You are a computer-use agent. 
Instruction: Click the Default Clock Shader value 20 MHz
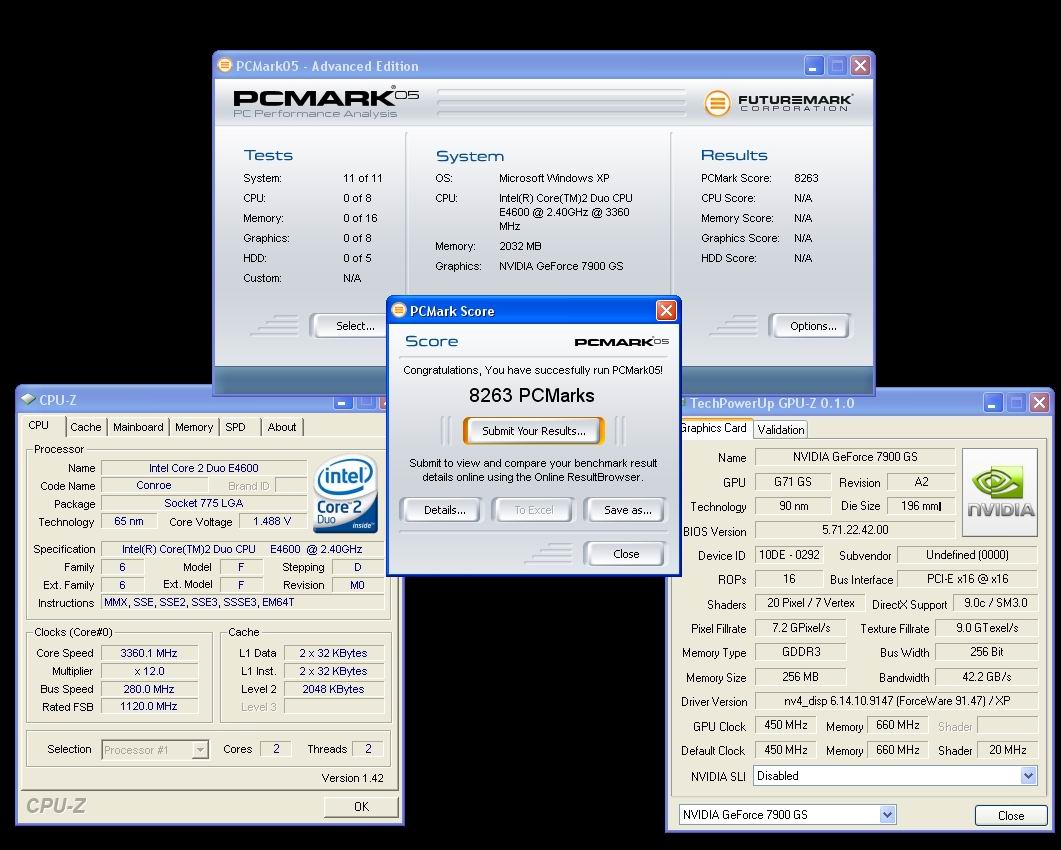pyautogui.click(x=1008, y=750)
